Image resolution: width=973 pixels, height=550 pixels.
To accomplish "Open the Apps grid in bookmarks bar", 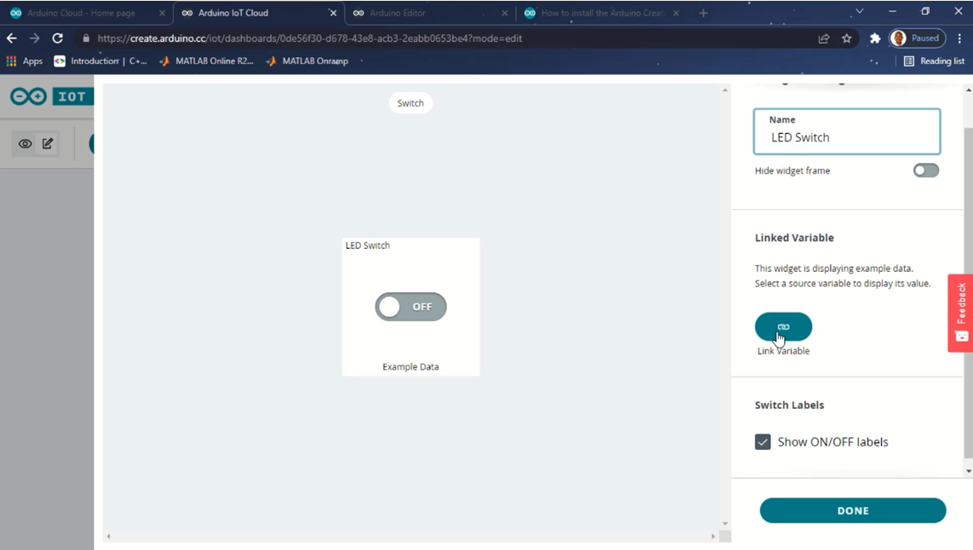I will (x=24, y=61).
